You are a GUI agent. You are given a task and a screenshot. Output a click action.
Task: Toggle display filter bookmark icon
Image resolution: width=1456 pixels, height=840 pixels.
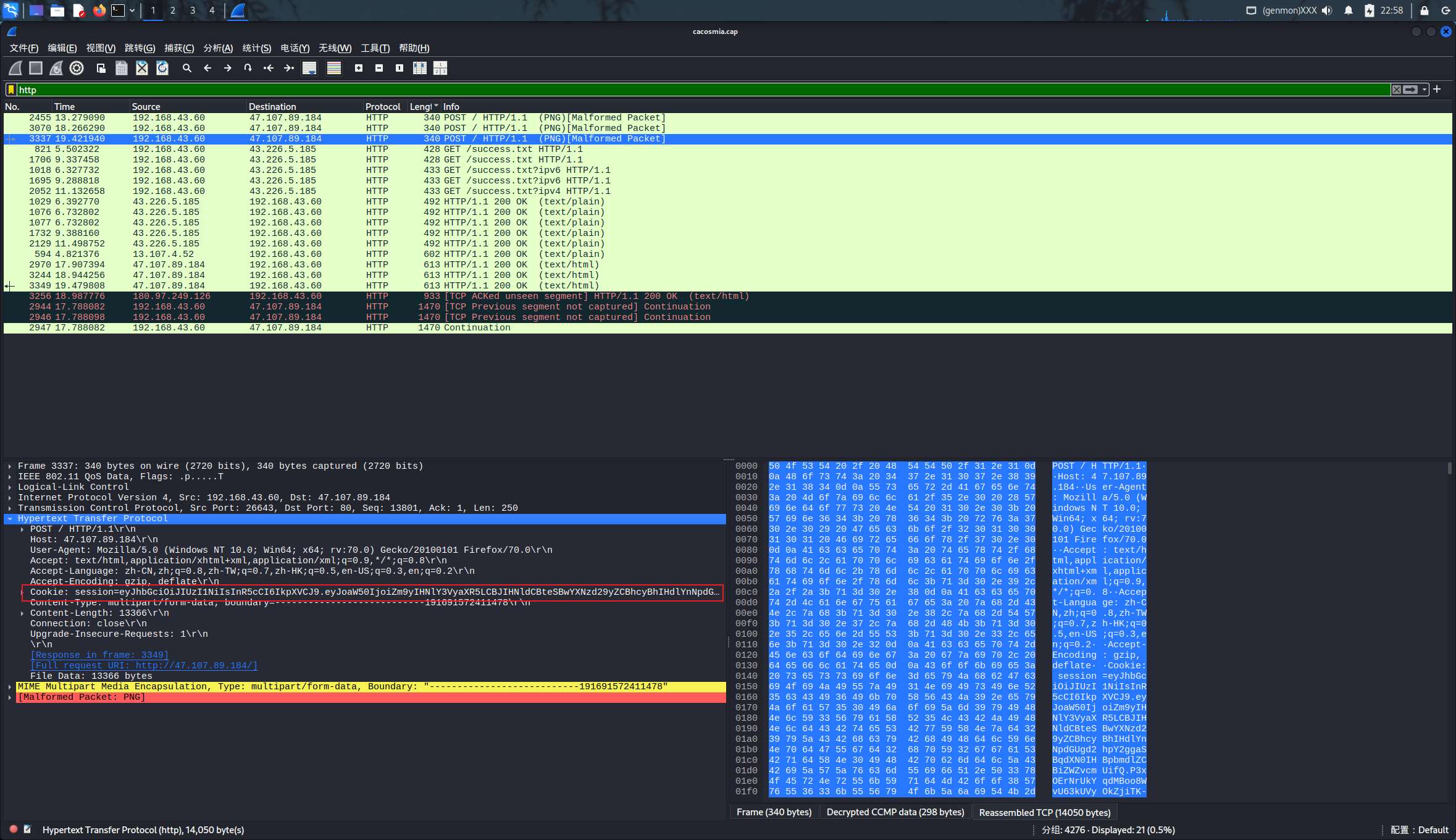click(x=11, y=90)
